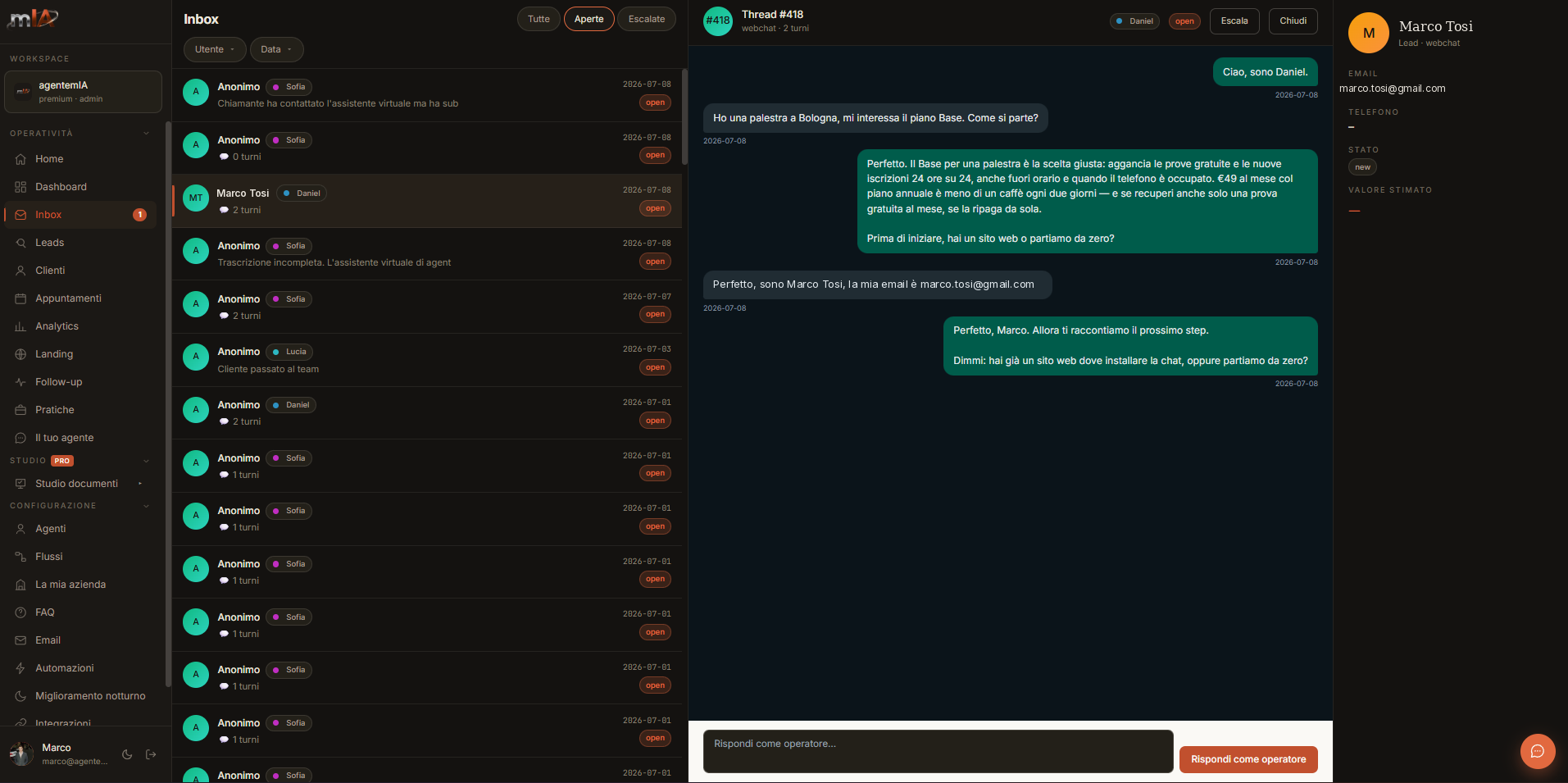Open Anonimo Daniel conversation dated 2026-07-01
Image resolution: width=1568 pixels, height=783 pixels.
click(427, 413)
